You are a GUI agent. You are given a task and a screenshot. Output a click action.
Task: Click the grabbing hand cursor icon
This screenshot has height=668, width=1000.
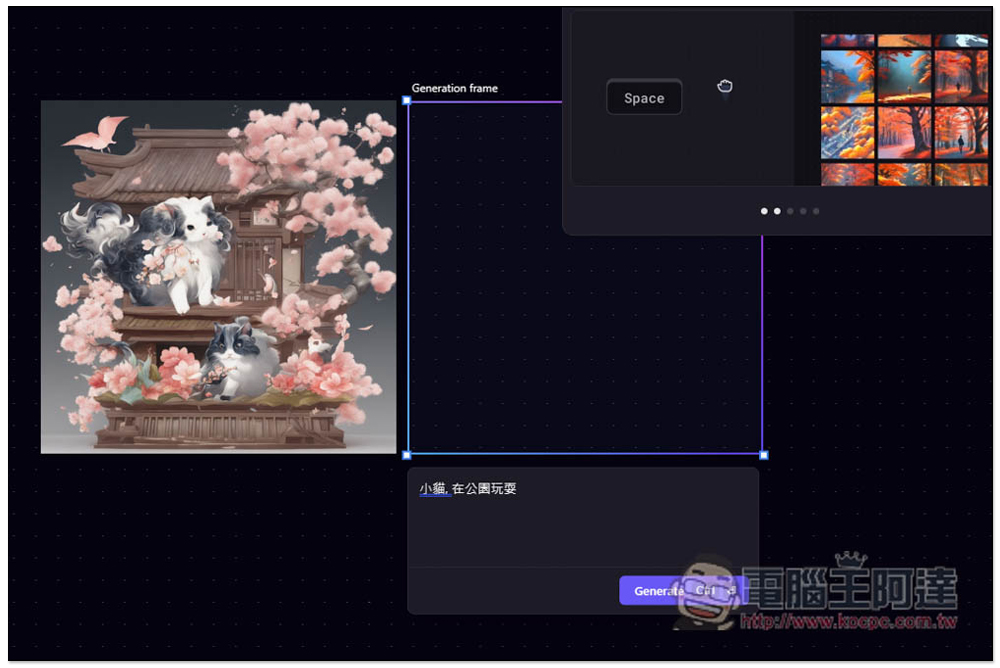click(725, 87)
